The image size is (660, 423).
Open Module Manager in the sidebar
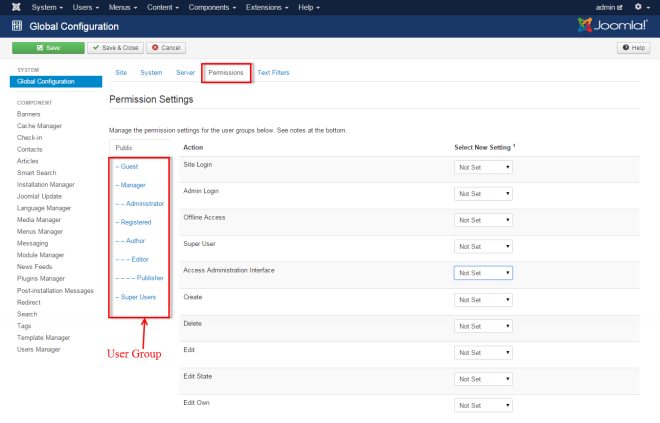tap(40, 255)
